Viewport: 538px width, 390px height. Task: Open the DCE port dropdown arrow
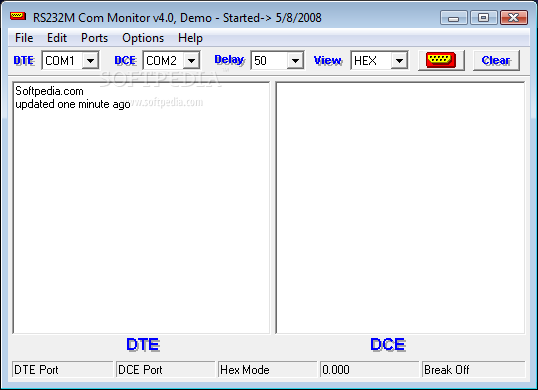coord(191,61)
